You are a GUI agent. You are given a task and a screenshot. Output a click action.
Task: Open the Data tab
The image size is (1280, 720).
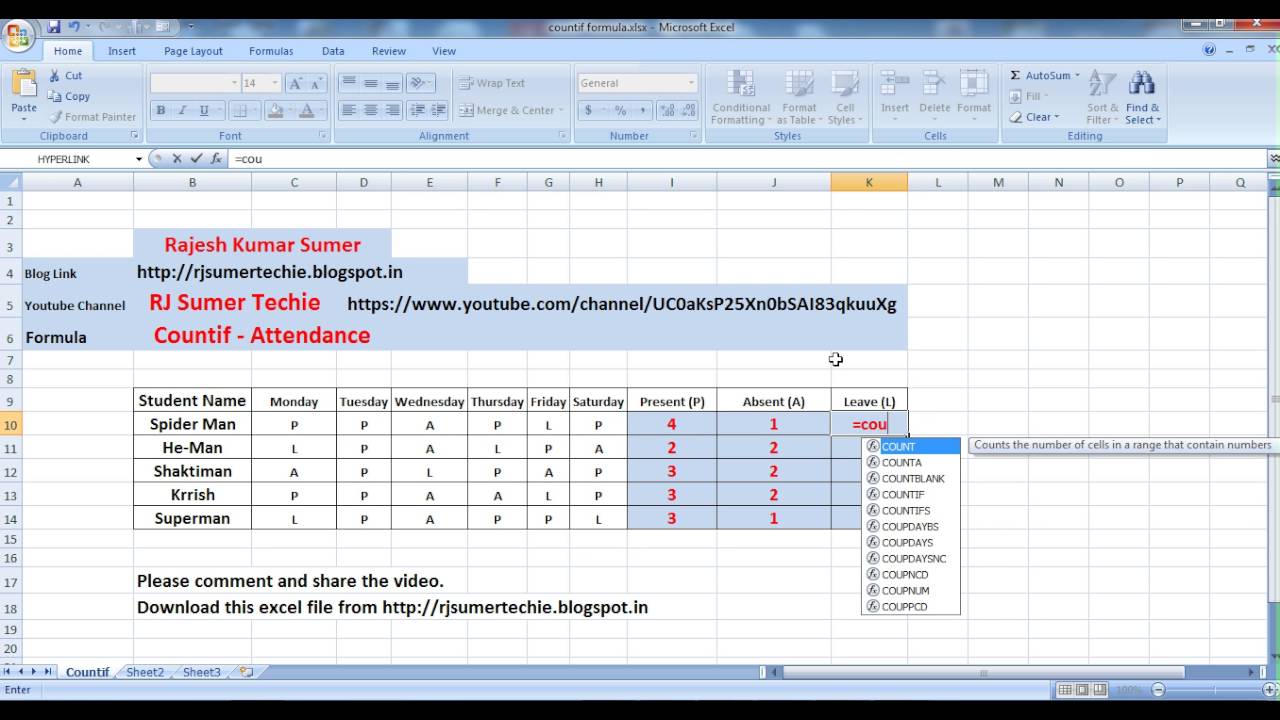[x=333, y=51]
